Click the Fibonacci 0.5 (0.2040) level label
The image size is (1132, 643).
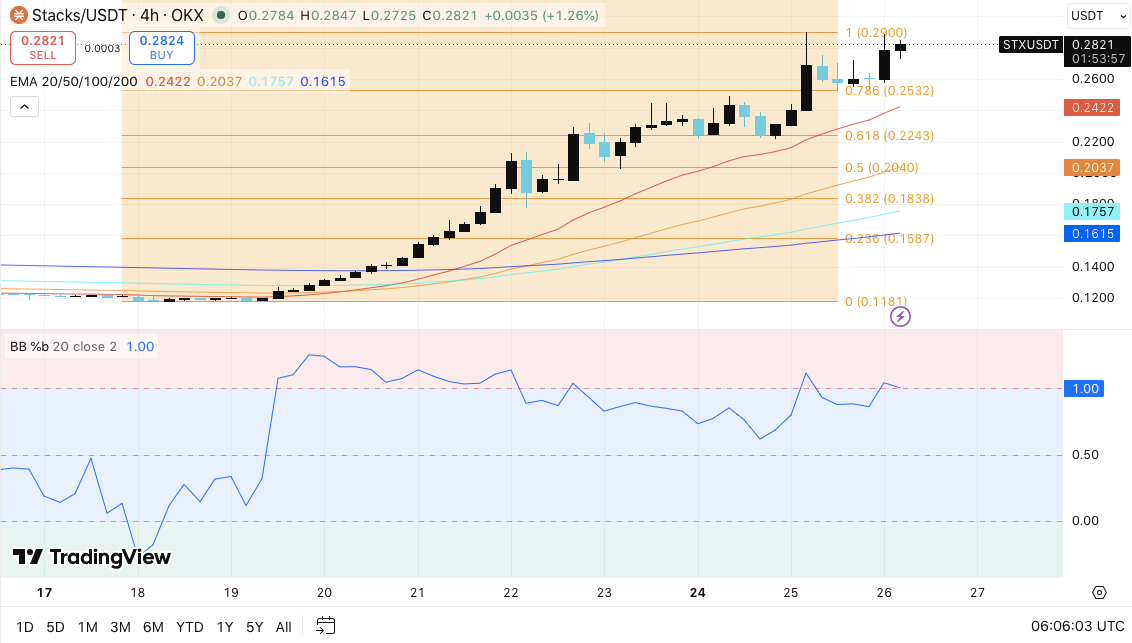[x=881, y=167]
